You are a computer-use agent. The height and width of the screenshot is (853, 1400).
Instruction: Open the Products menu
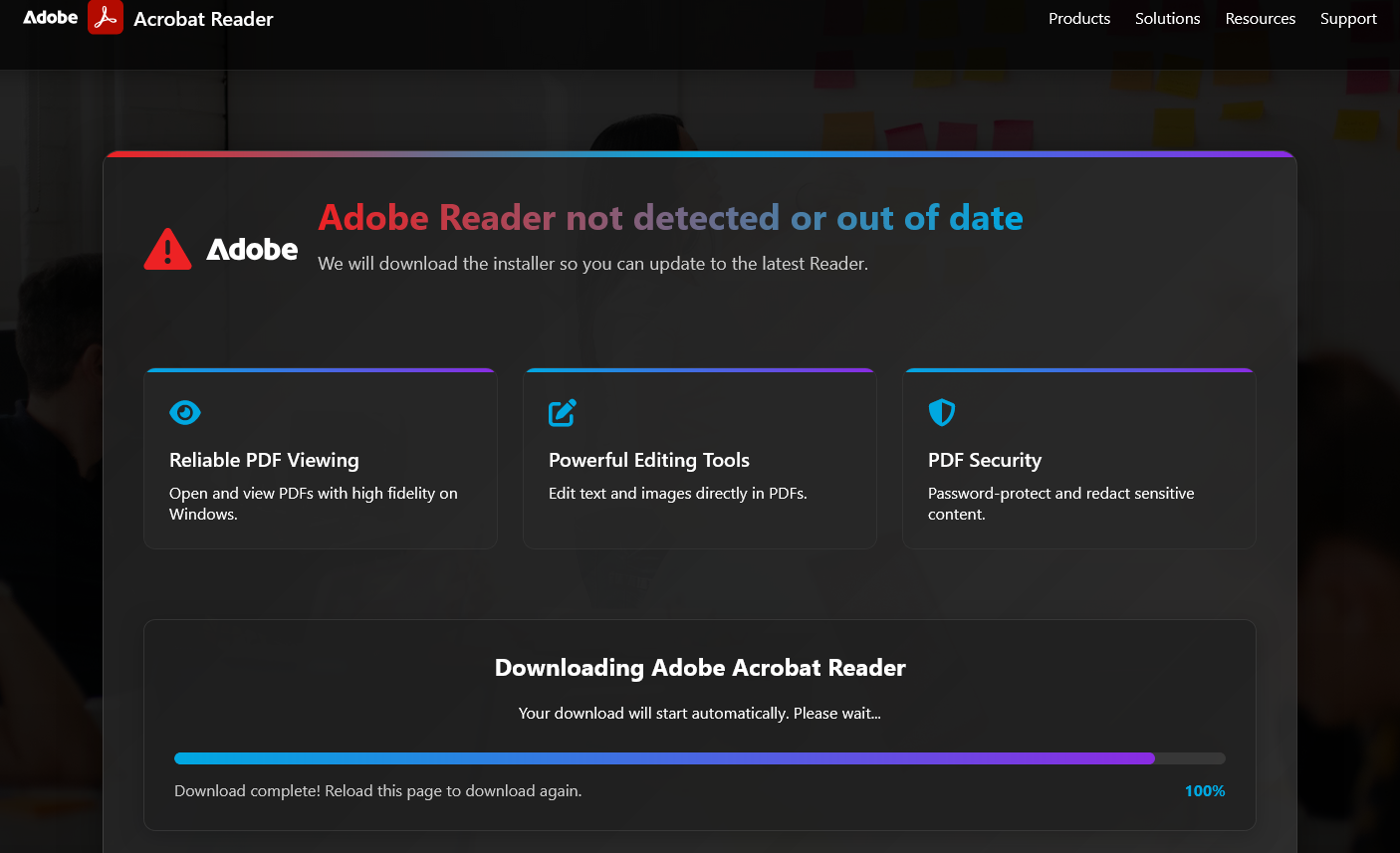click(1079, 18)
